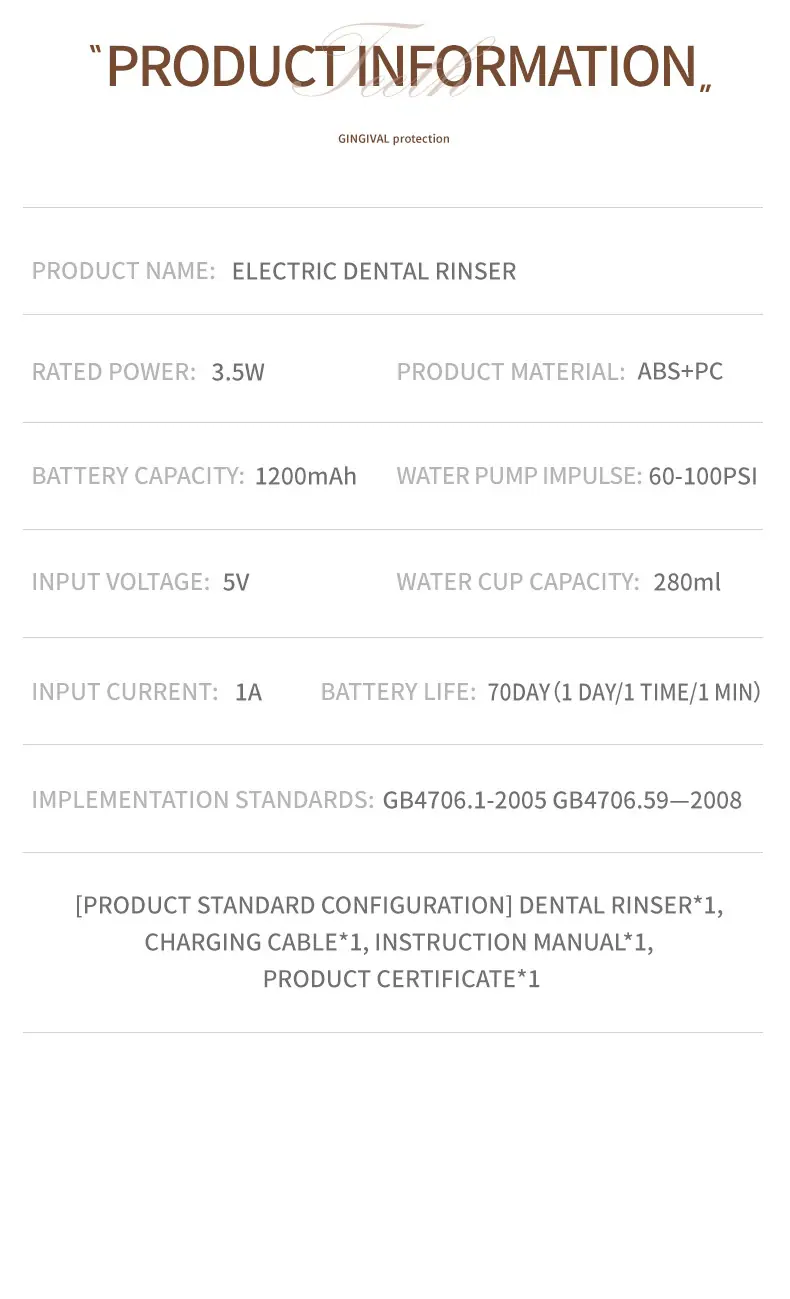
Task: Select the 3.5W rated power value
Action: [x=238, y=372]
